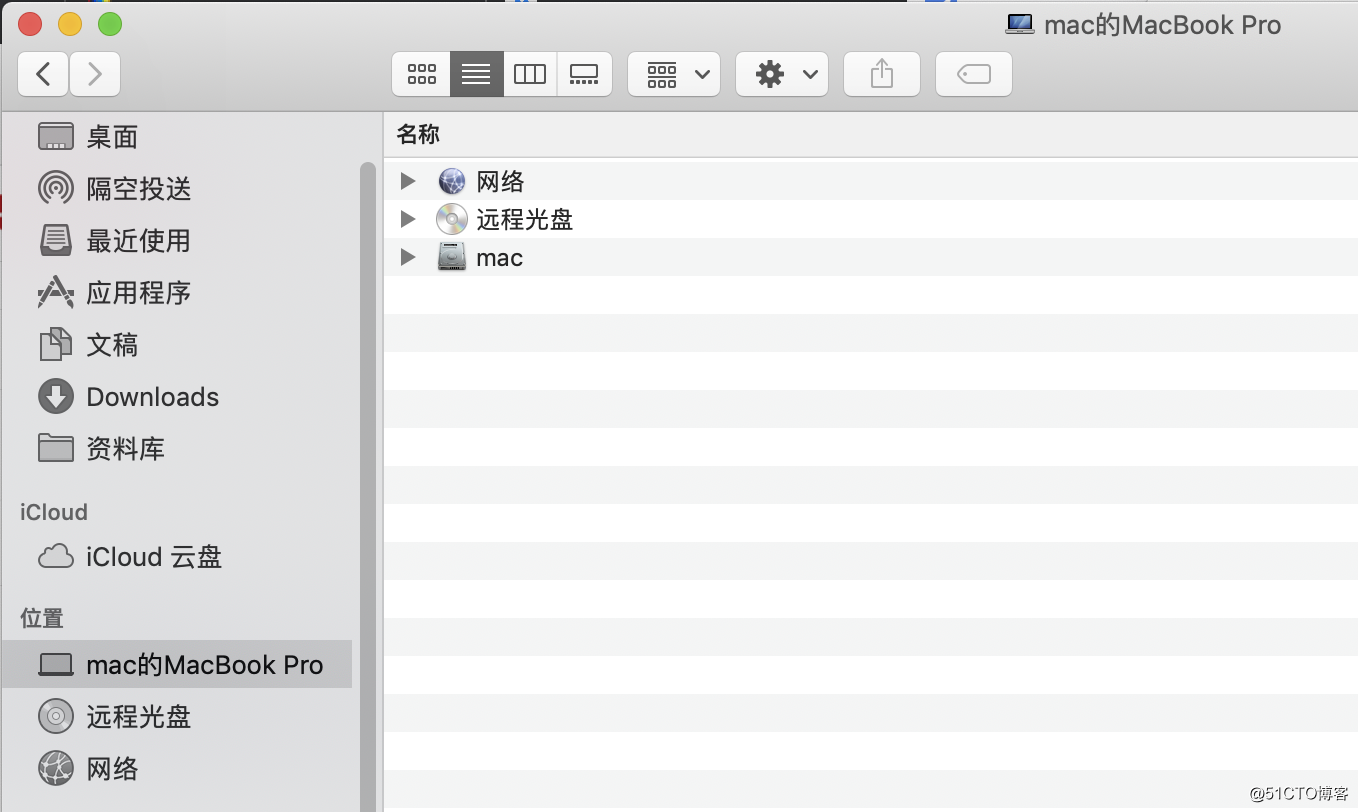Screen dimensions: 1358x812
Task: Go back with the left chevron button
Action: tap(44, 74)
